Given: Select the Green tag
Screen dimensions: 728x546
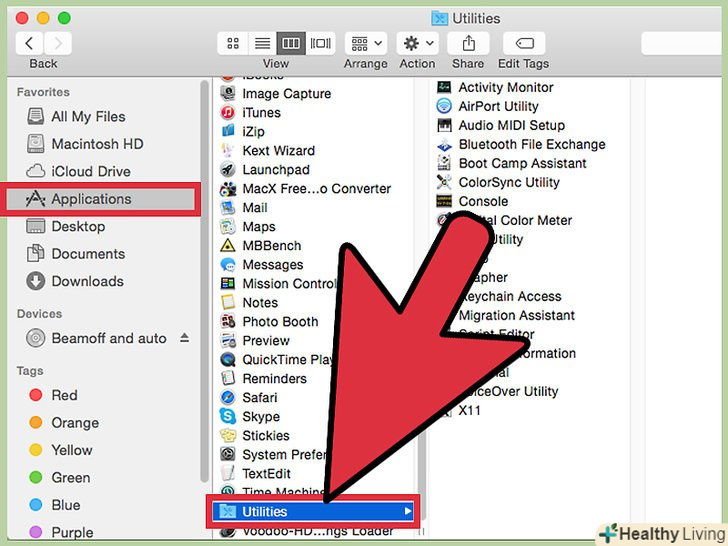Looking at the screenshot, I should [59, 477].
